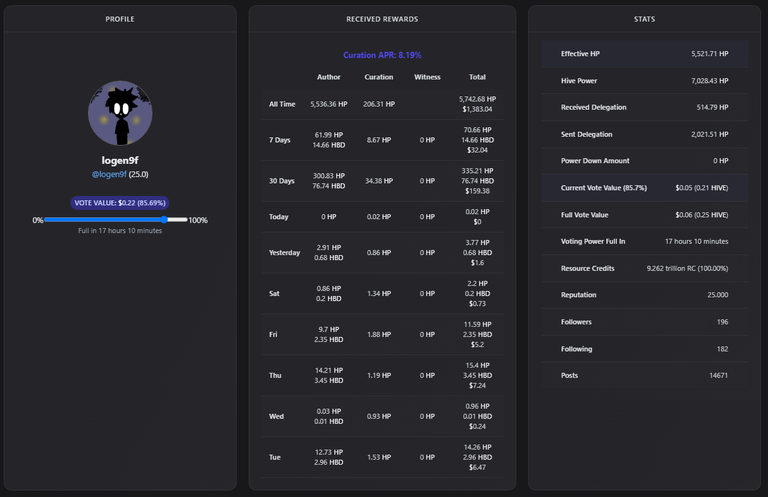Viewport: 768px width, 497px height.
Task: Click the 8.67 HP seven-day curation value
Action: coord(379,140)
